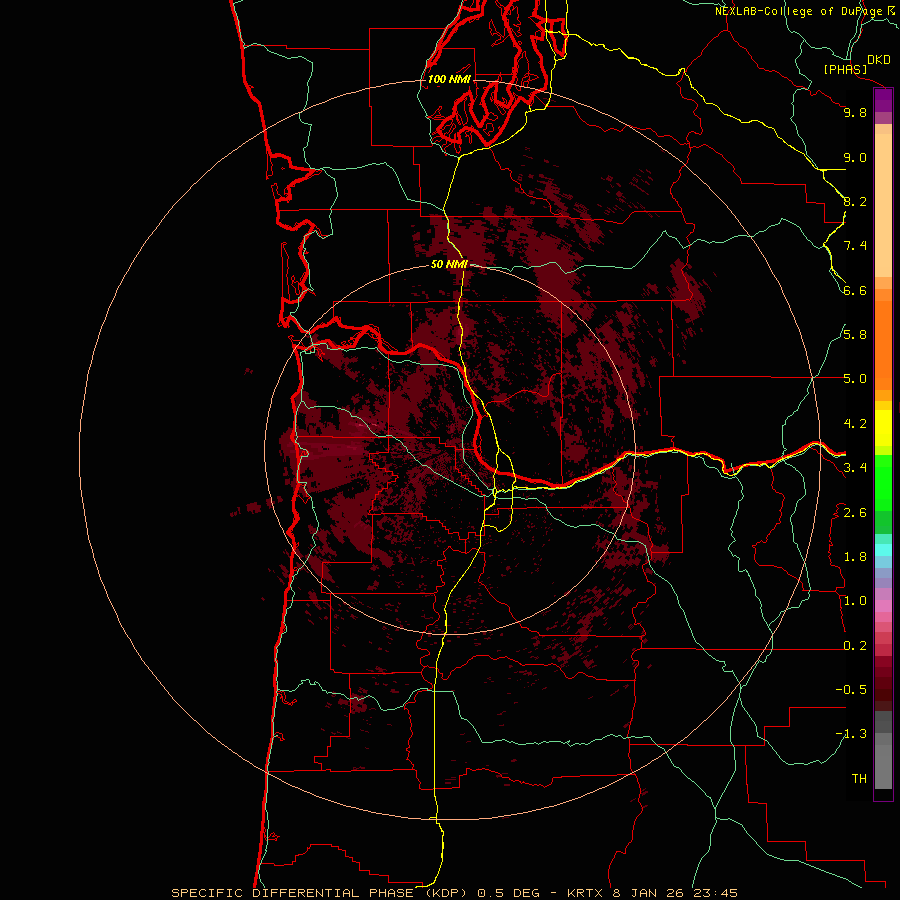Click the 100 NMI range ring label

pyautogui.click(x=449, y=79)
